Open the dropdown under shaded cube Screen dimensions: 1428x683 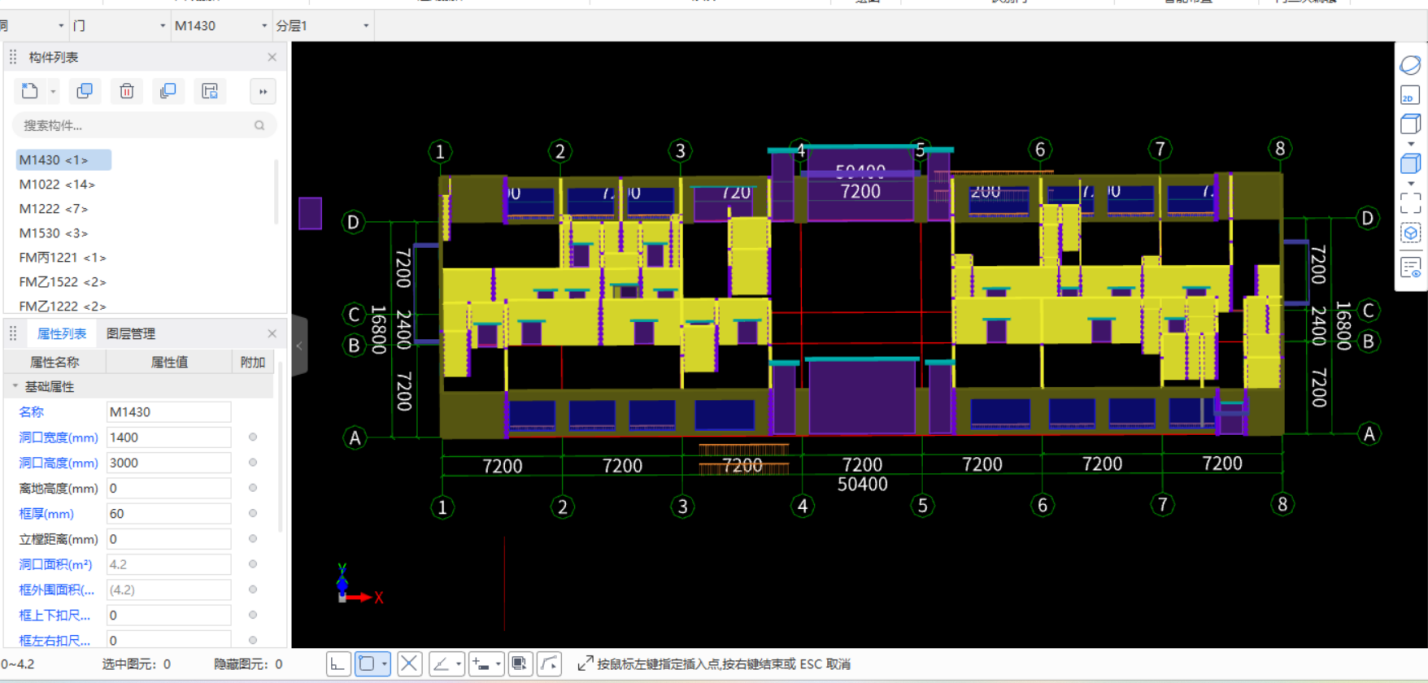1410,183
